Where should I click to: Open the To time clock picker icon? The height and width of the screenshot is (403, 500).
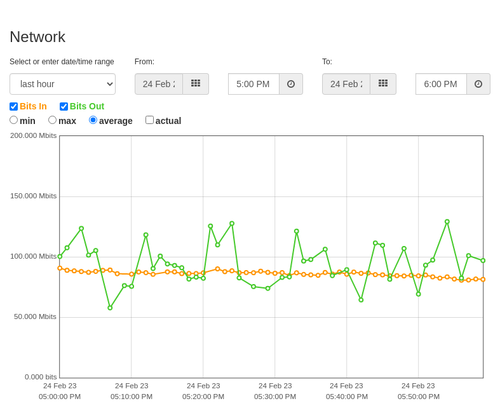(x=478, y=84)
